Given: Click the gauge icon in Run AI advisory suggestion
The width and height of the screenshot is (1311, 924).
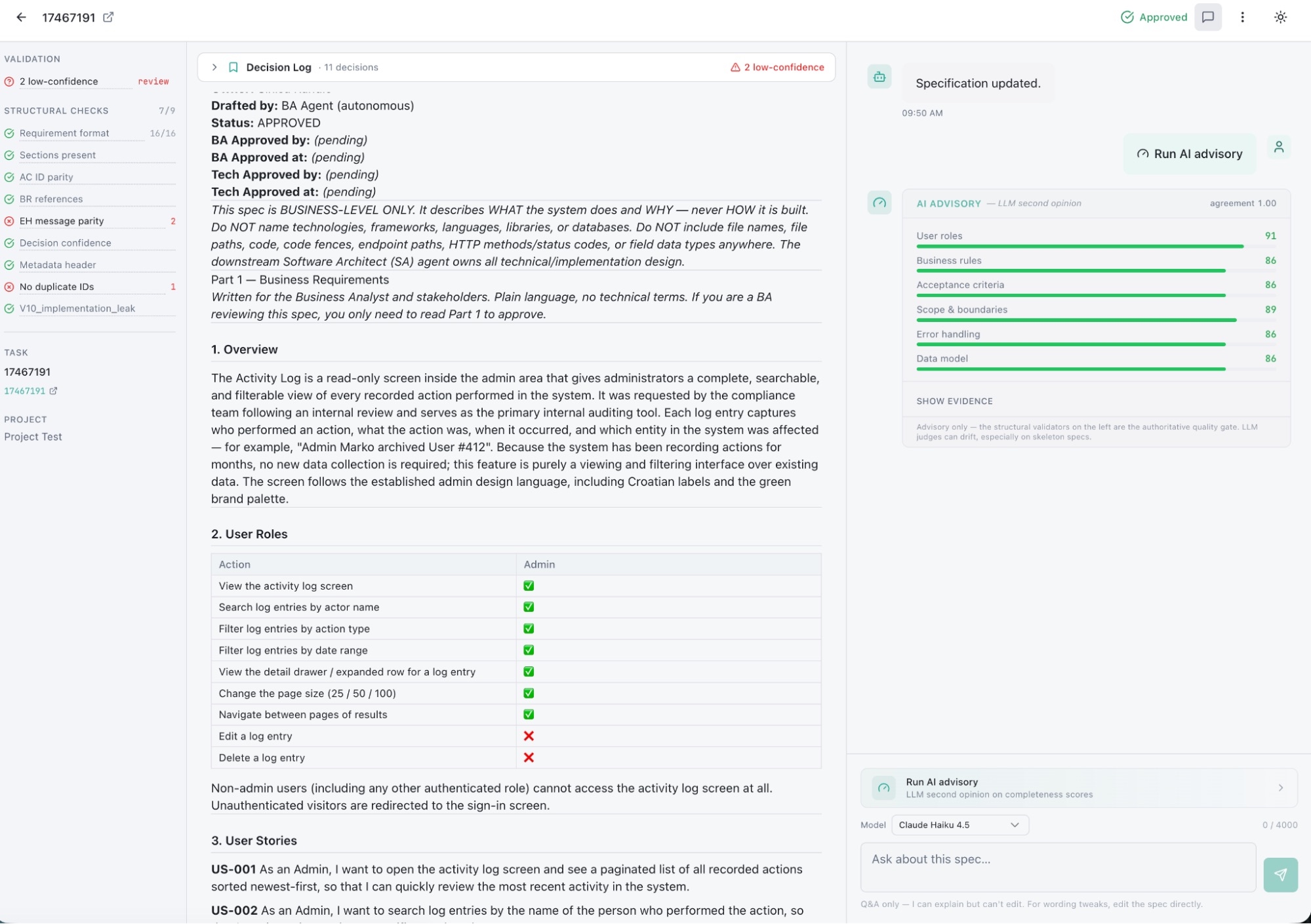Looking at the screenshot, I should [883, 788].
